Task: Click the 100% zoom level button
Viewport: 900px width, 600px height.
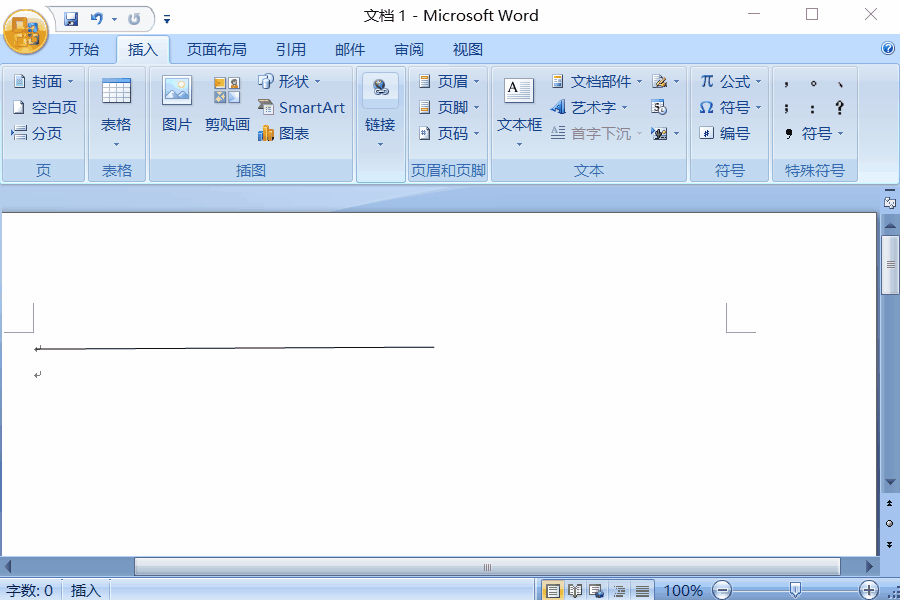Action: pyautogui.click(x=683, y=591)
